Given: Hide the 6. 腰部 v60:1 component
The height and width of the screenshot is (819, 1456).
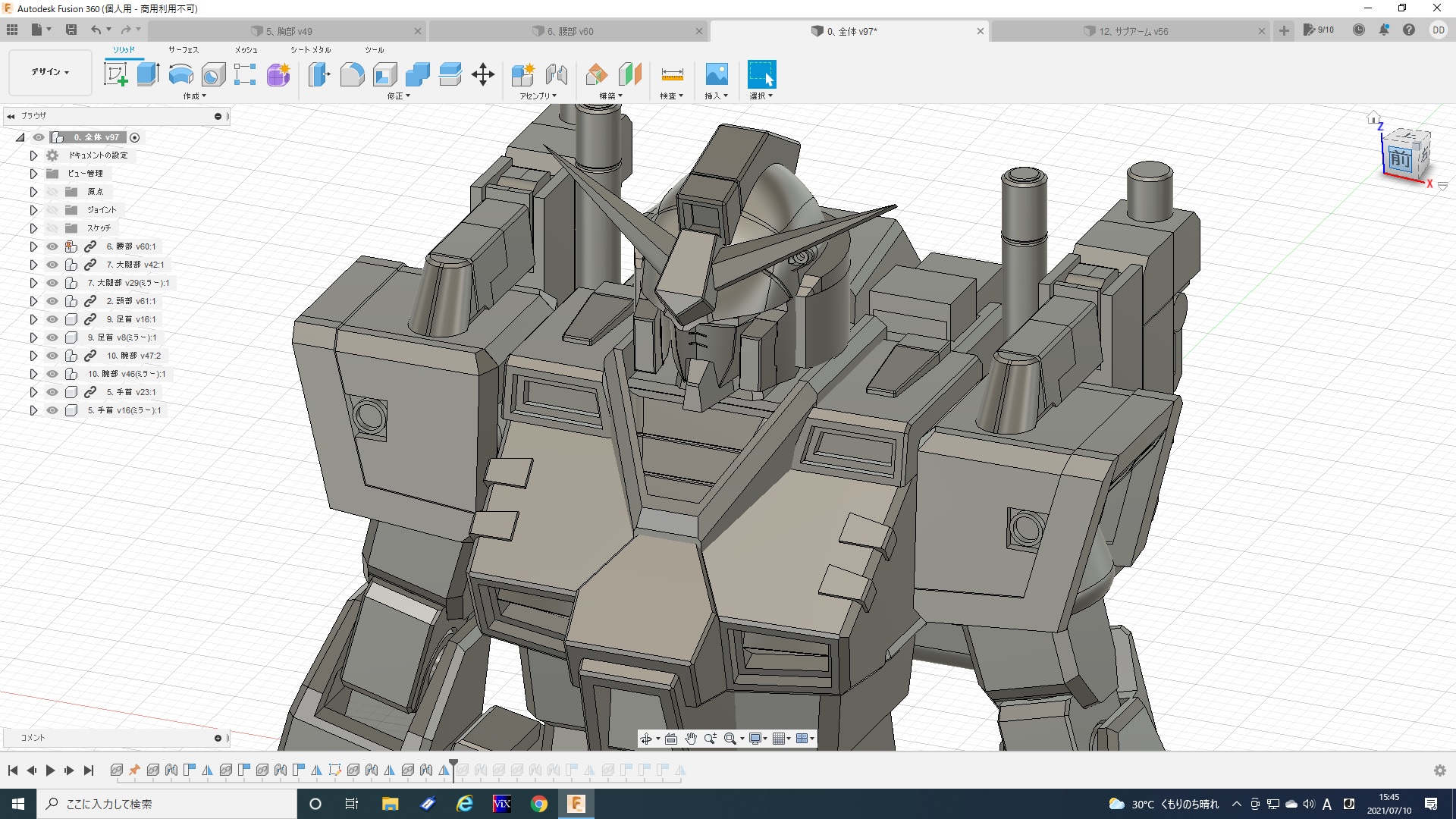Looking at the screenshot, I should point(52,246).
